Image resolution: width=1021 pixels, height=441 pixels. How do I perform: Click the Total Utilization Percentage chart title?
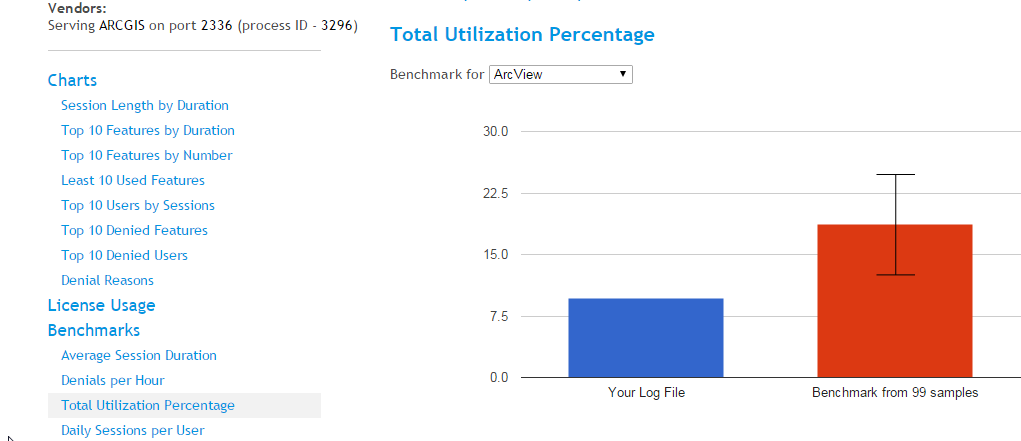click(x=522, y=35)
